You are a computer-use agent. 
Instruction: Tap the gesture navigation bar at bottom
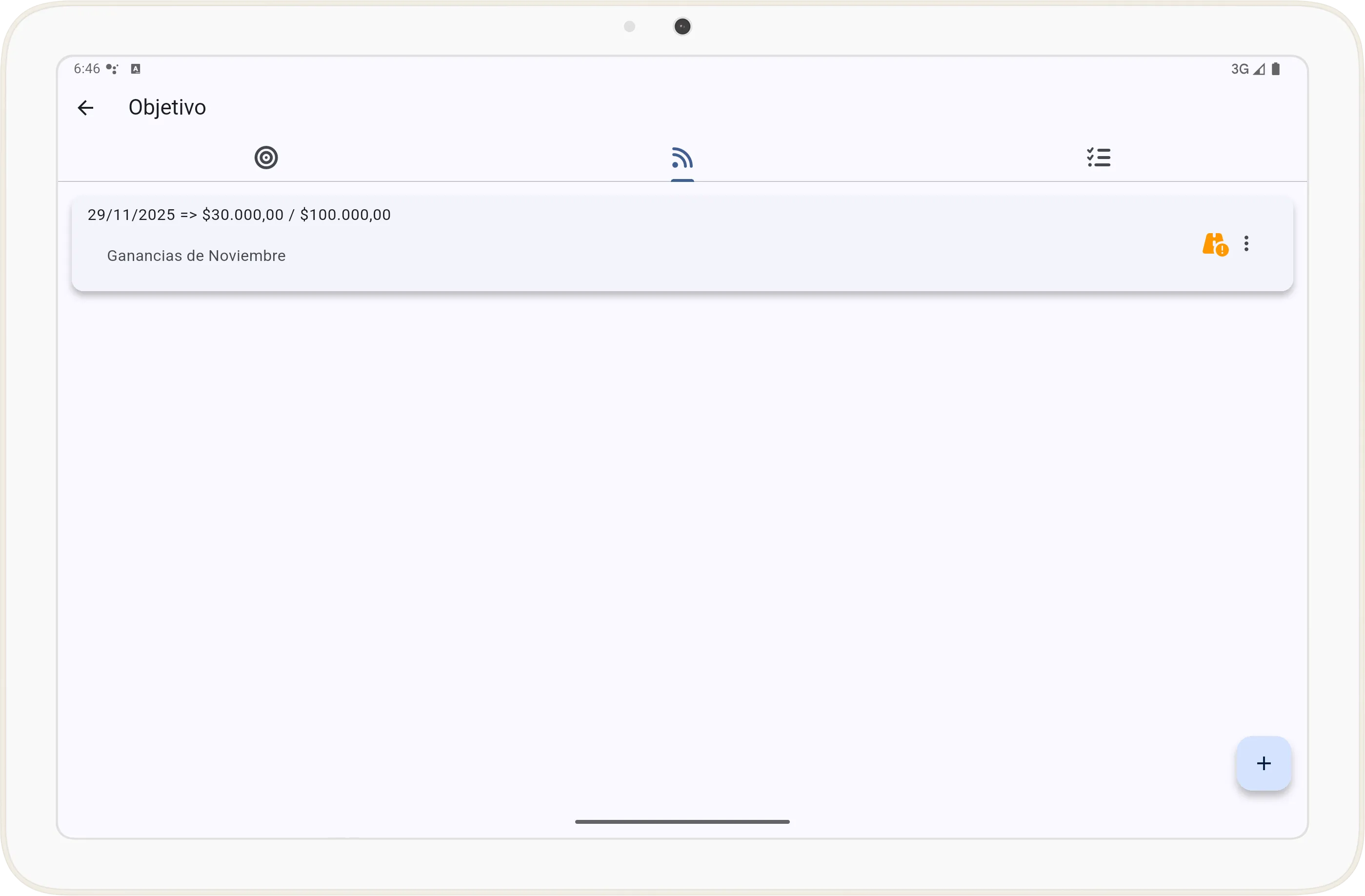tap(682, 821)
